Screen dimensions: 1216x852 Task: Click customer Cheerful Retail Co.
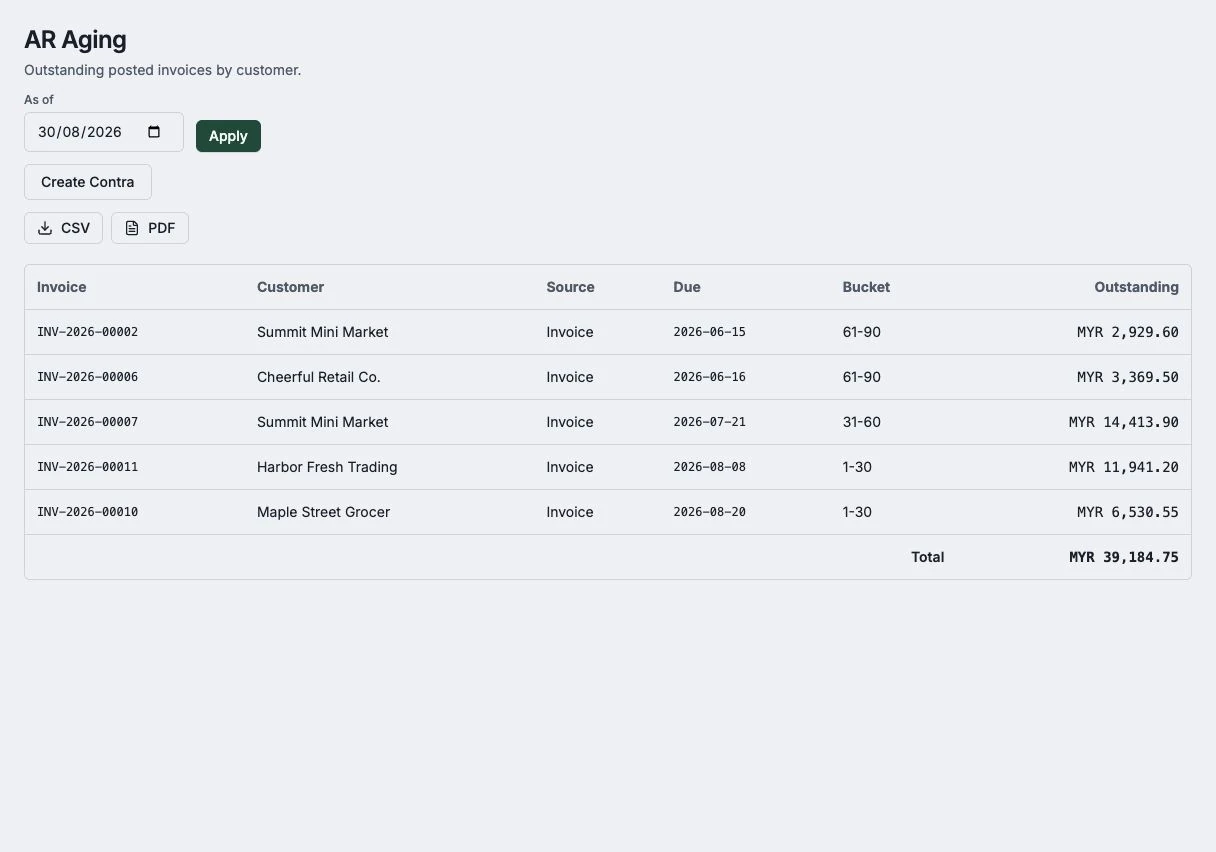coord(319,377)
